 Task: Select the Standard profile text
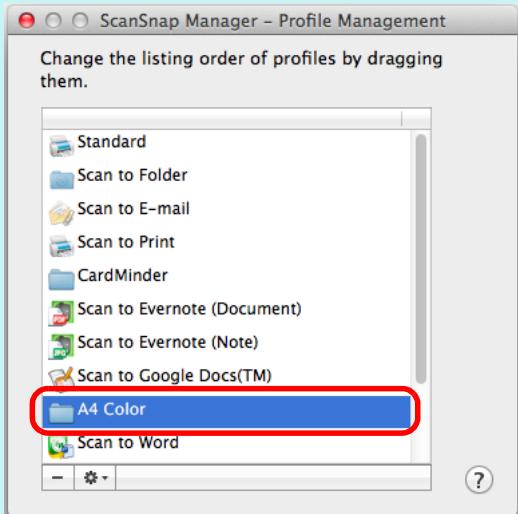click(112, 142)
